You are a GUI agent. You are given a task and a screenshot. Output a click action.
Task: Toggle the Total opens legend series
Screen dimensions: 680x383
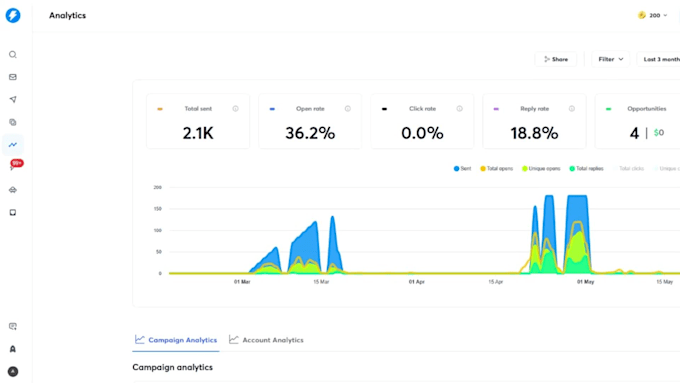point(497,169)
